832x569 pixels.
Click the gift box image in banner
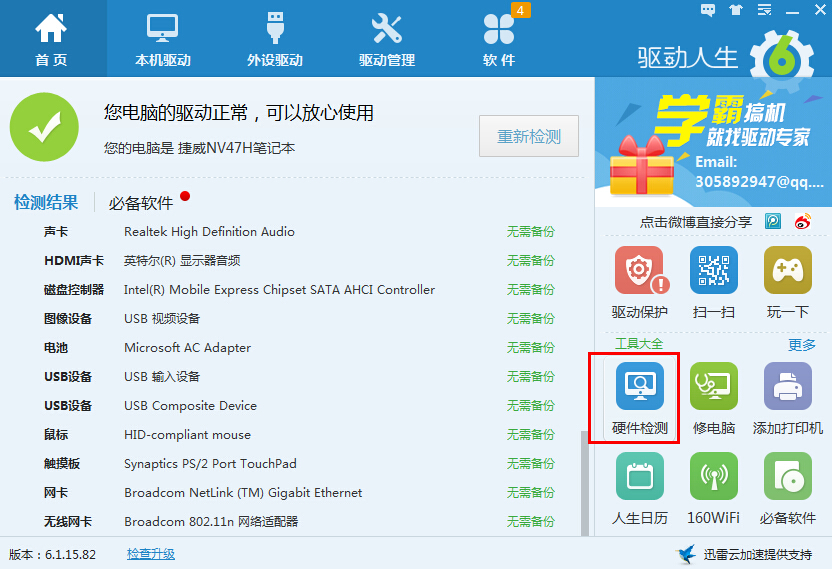642,165
